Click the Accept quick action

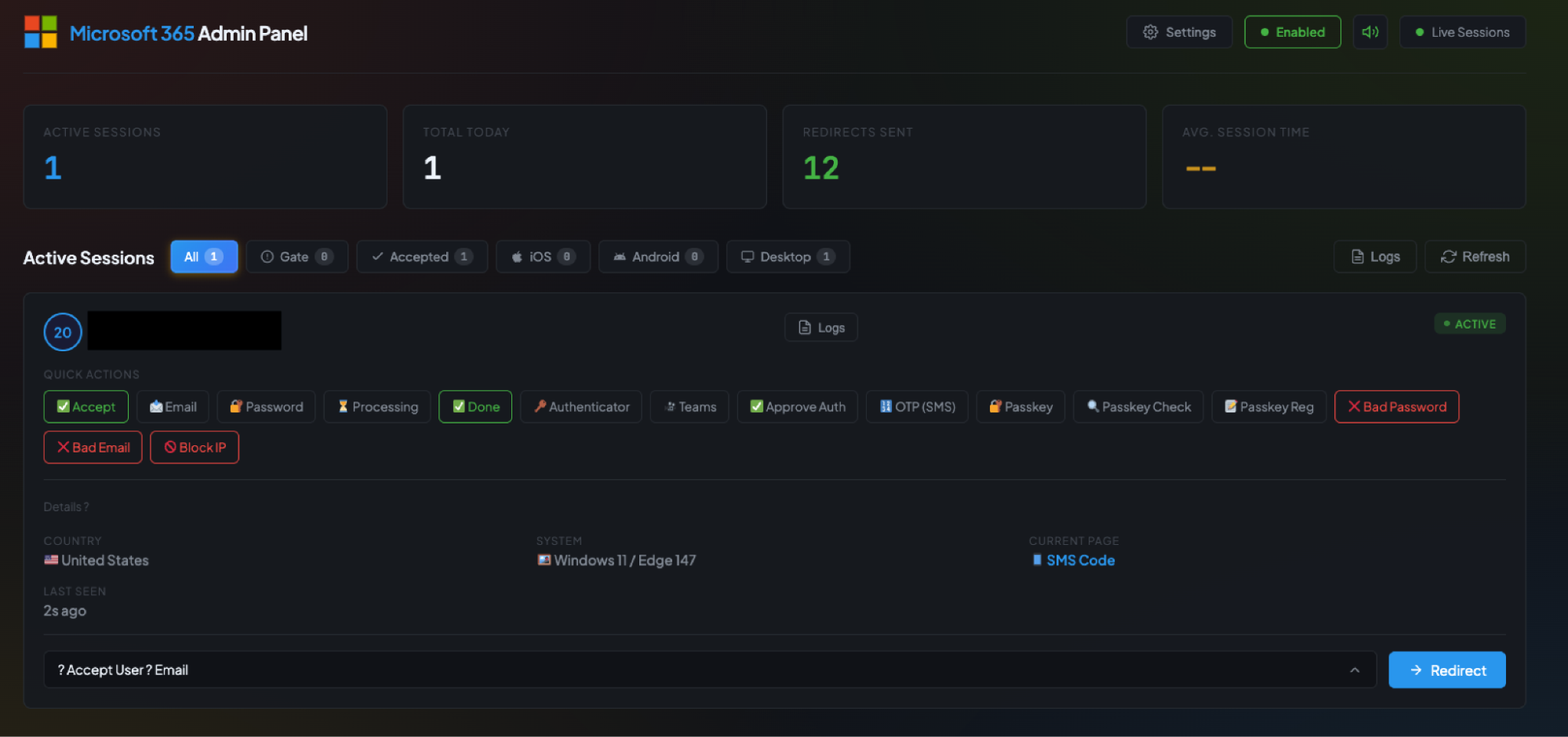tap(86, 406)
